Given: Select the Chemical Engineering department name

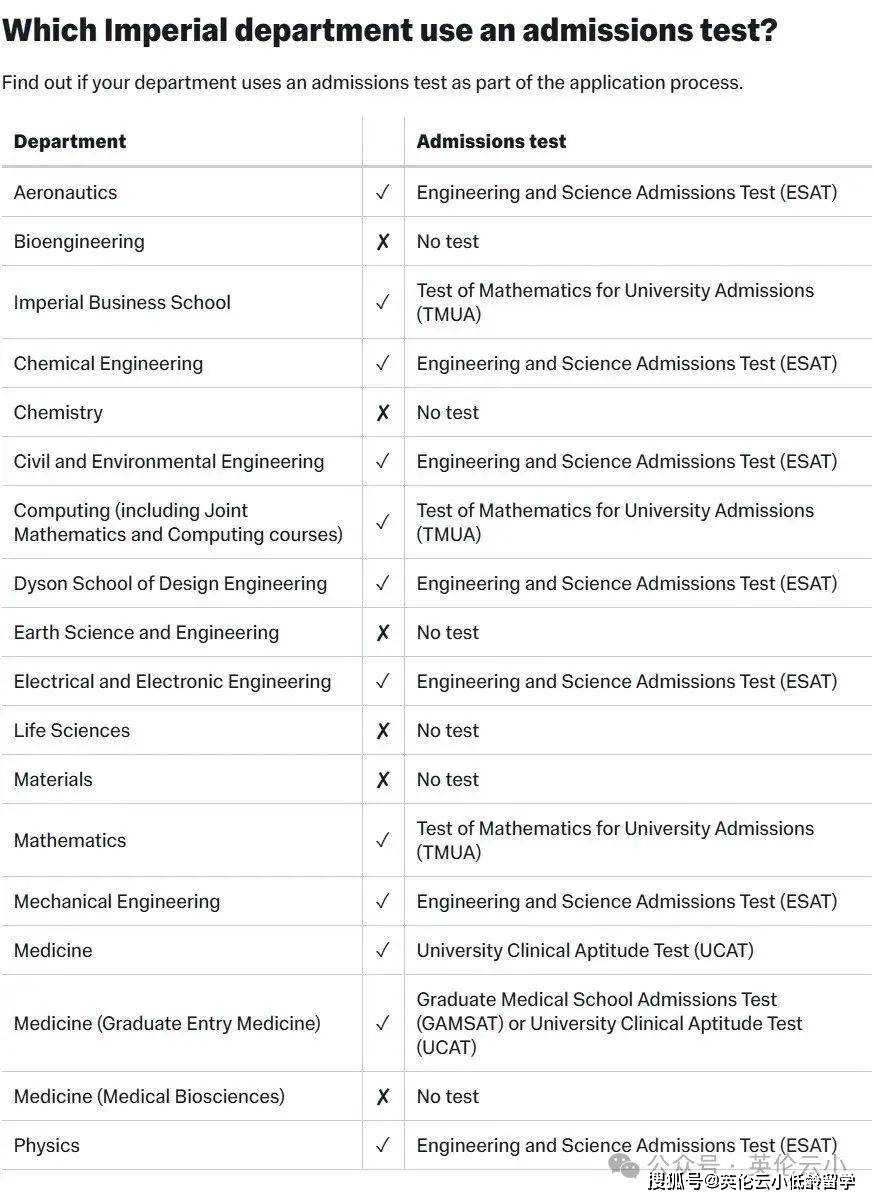Looking at the screenshot, I should 108,363.
